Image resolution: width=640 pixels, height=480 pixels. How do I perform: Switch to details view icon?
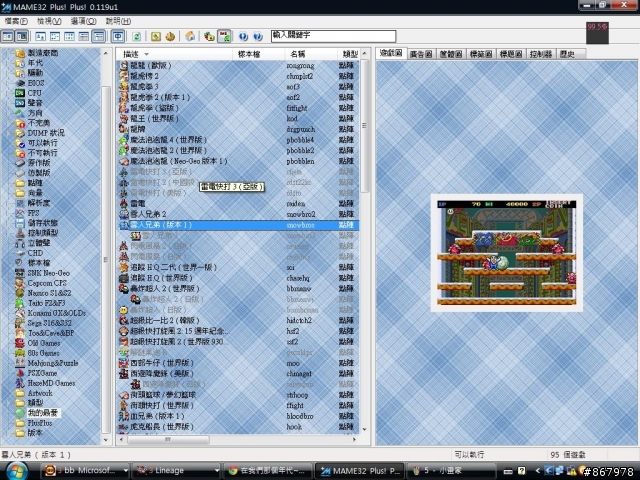84,37
